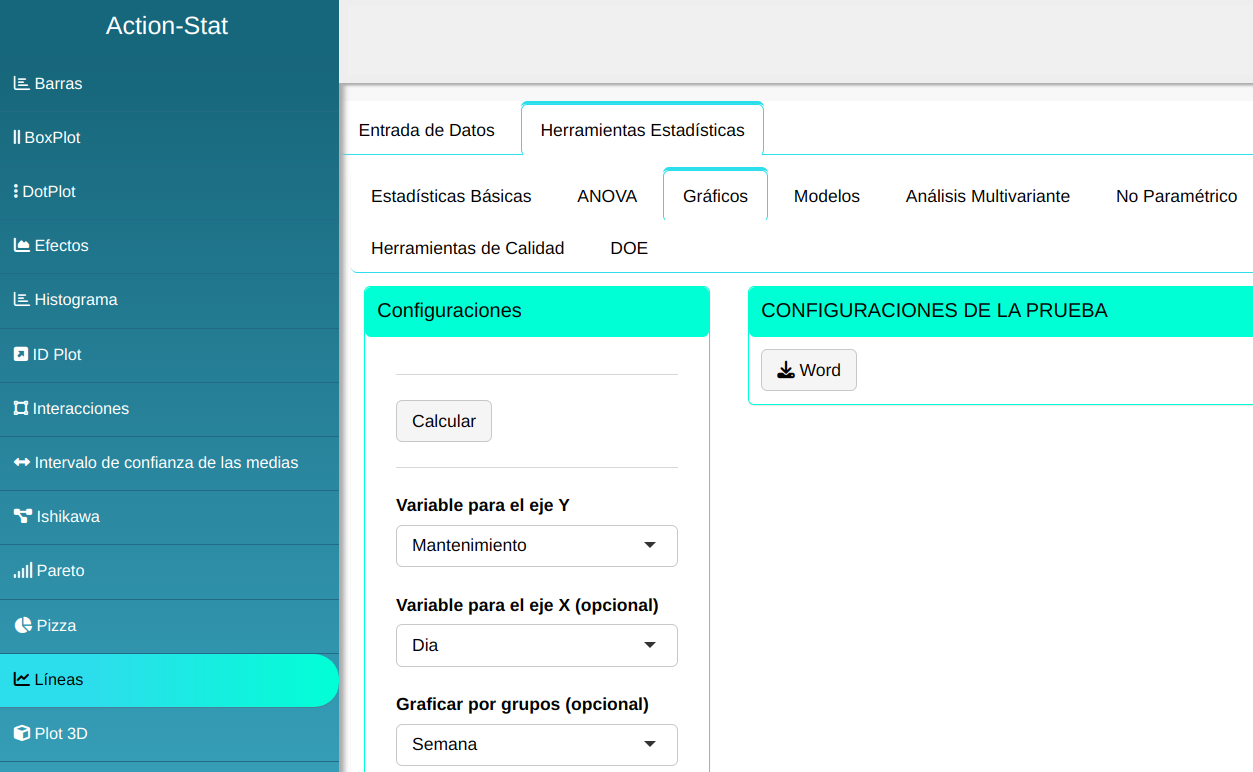Select the Pareto bars icon
Image resolution: width=1253 pixels, height=772 pixels.
click(x=22, y=571)
